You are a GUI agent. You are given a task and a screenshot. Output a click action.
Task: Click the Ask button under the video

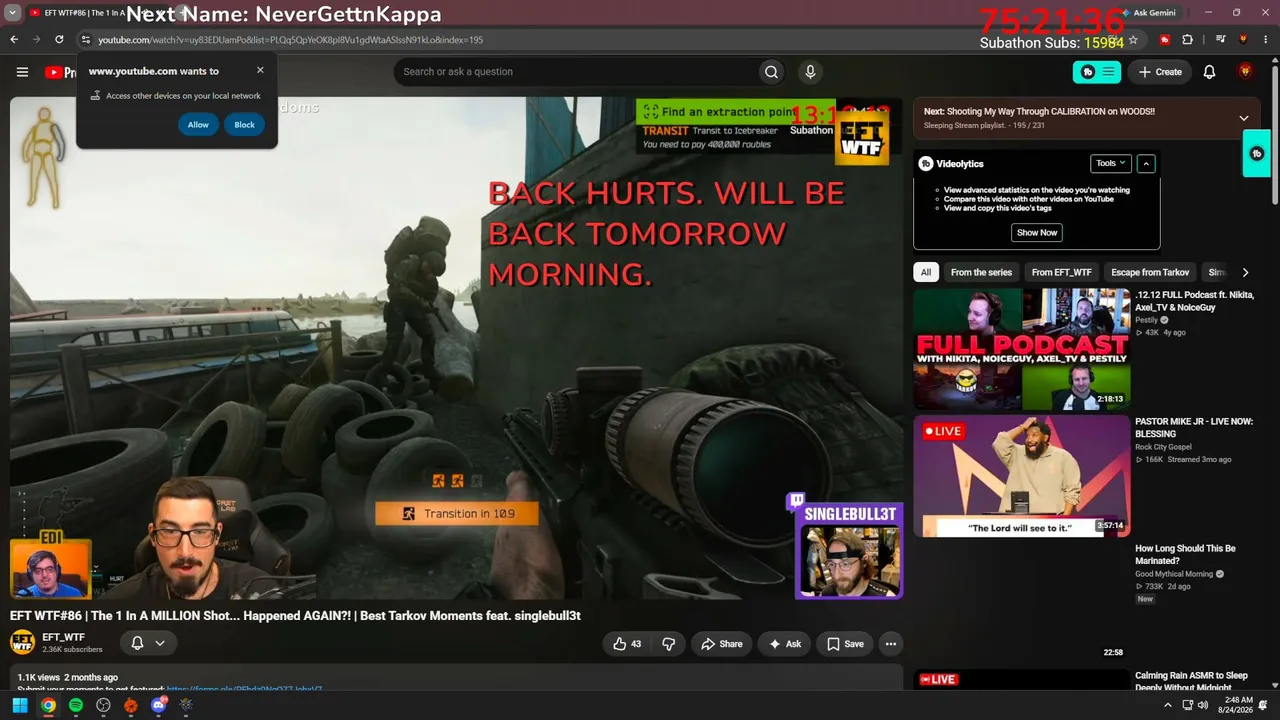(784, 644)
